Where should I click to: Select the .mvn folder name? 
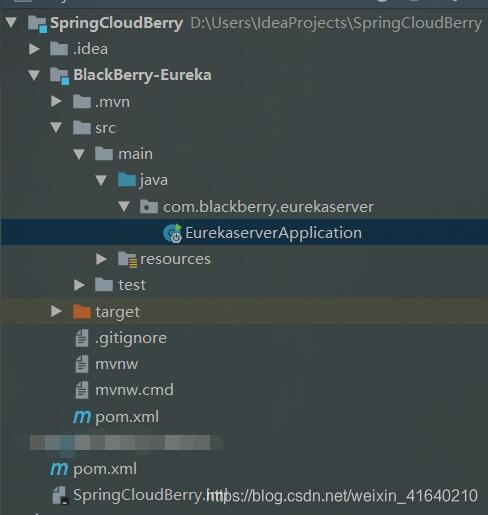click(x=112, y=102)
